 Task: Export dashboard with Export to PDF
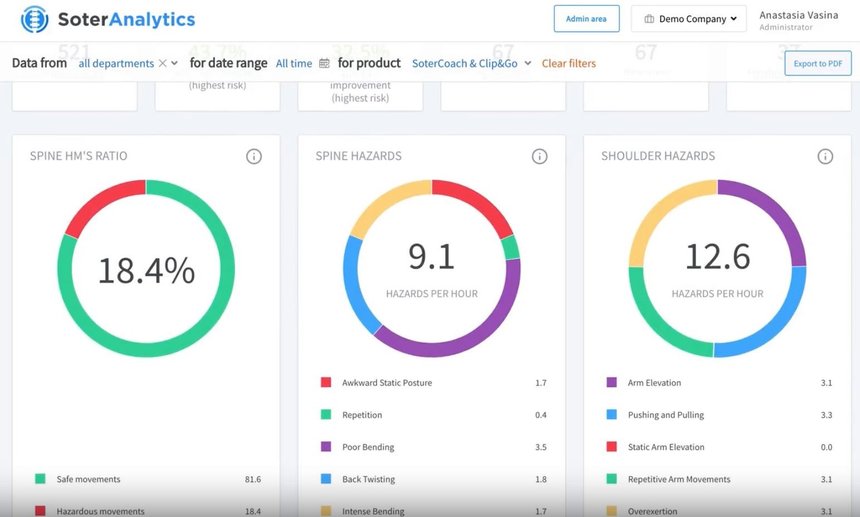click(x=818, y=63)
